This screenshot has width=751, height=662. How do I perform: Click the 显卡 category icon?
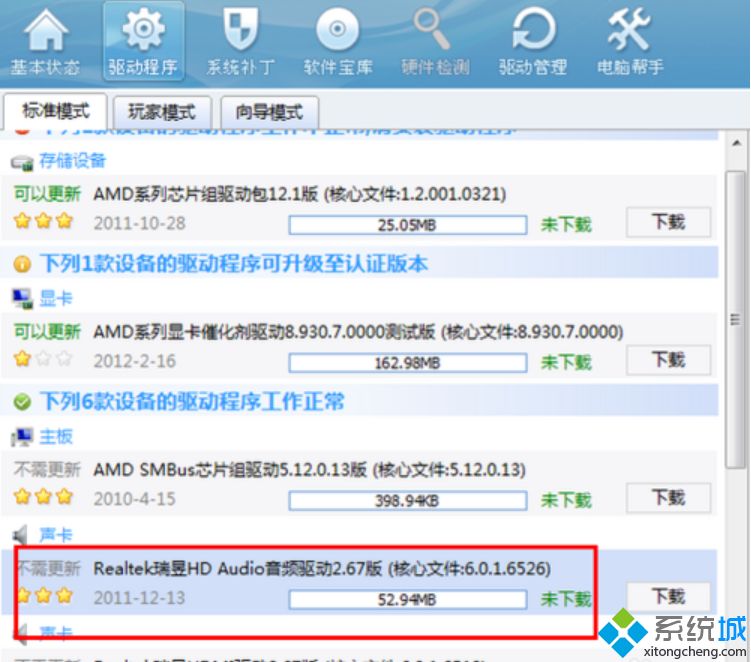coord(22,299)
